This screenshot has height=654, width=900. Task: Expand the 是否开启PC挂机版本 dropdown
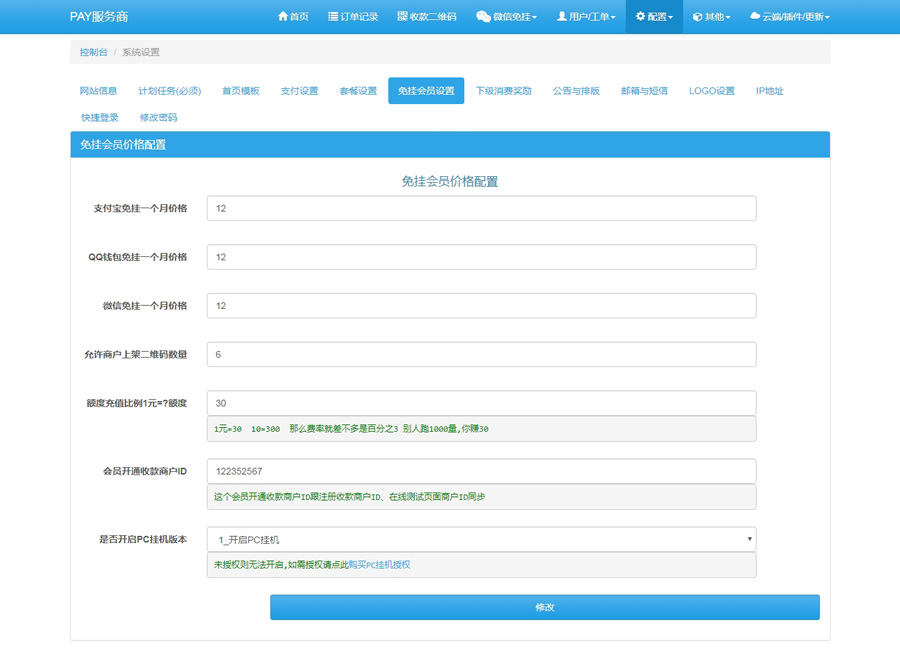(x=481, y=540)
